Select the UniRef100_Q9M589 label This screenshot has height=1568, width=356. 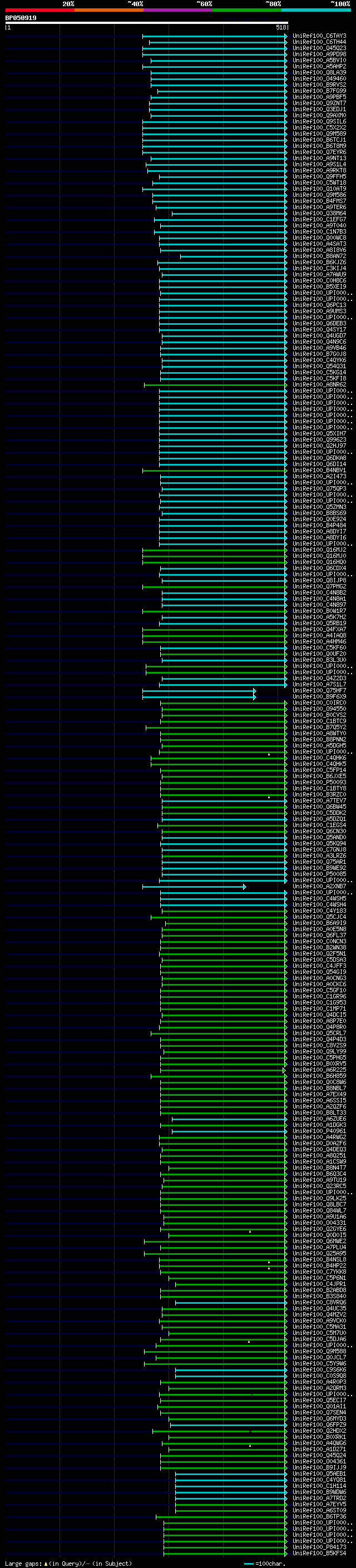click(319, 134)
